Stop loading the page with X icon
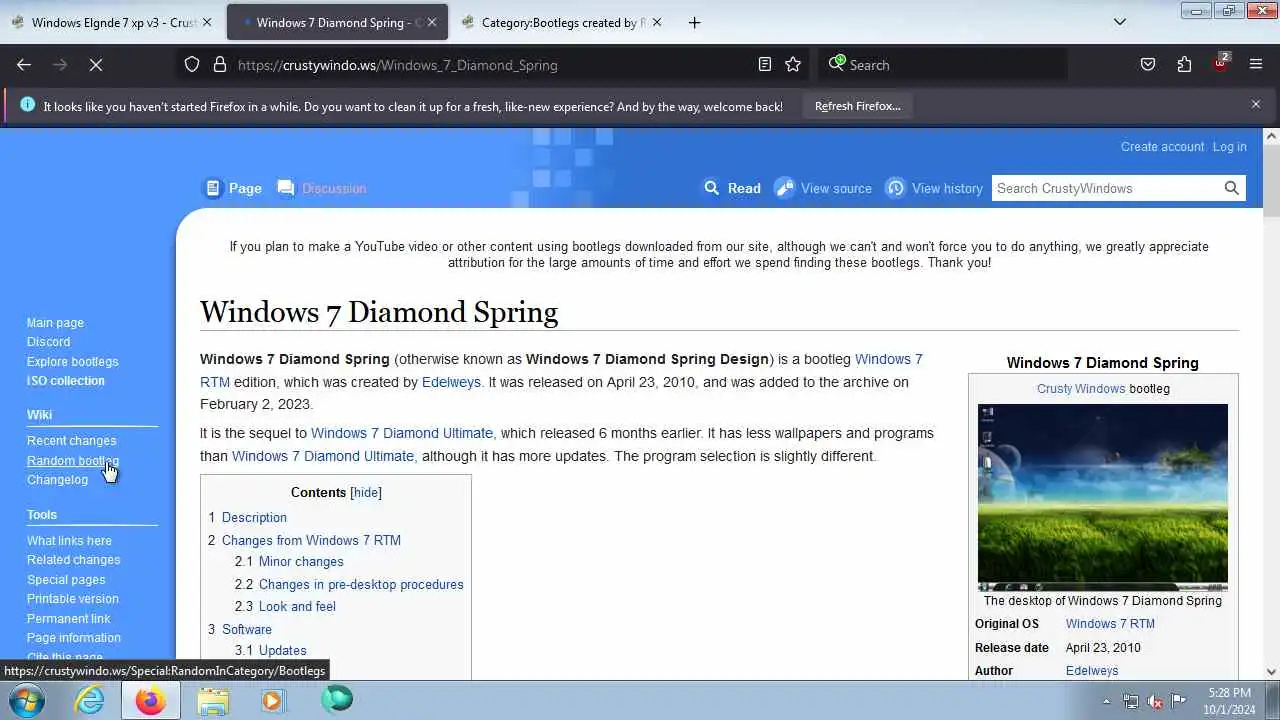This screenshot has width=1280, height=720. click(x=96, y=65)
